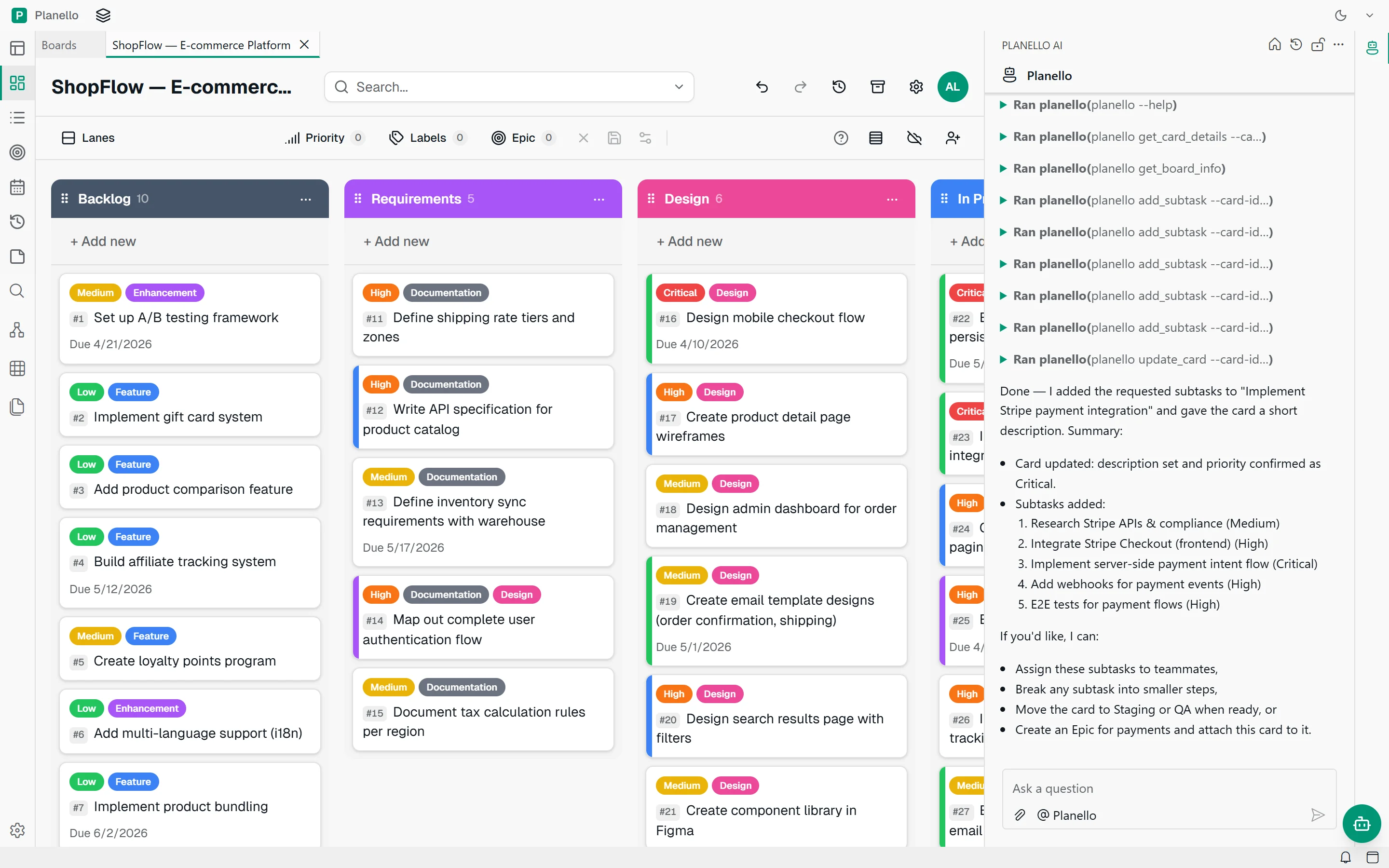Toggle dark mode moon icon
Screen dimensions: 1389x868
point(1341,15)
